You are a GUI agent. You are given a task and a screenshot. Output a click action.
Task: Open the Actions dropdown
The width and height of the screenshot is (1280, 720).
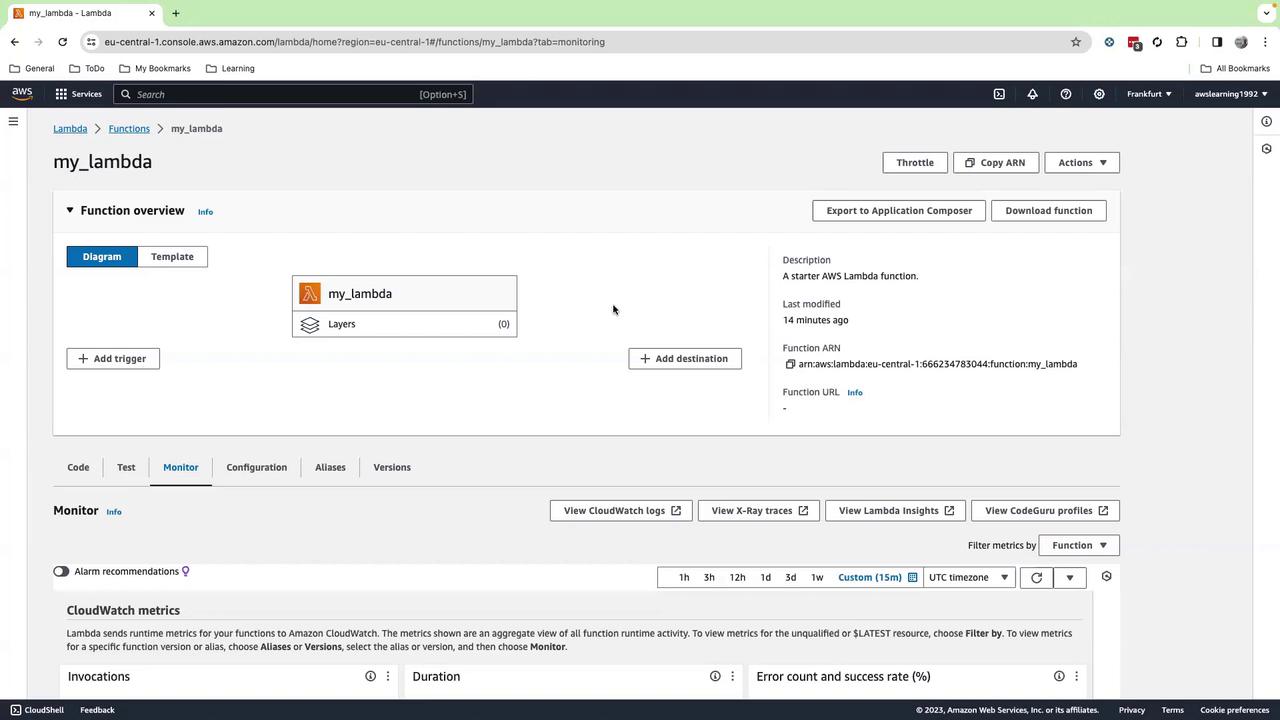(1082, 163)
